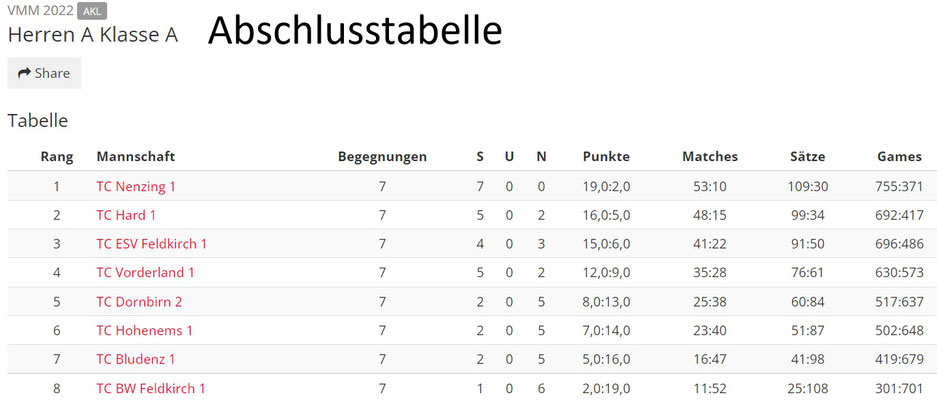Open the TC Hard 1 team link

125,215
